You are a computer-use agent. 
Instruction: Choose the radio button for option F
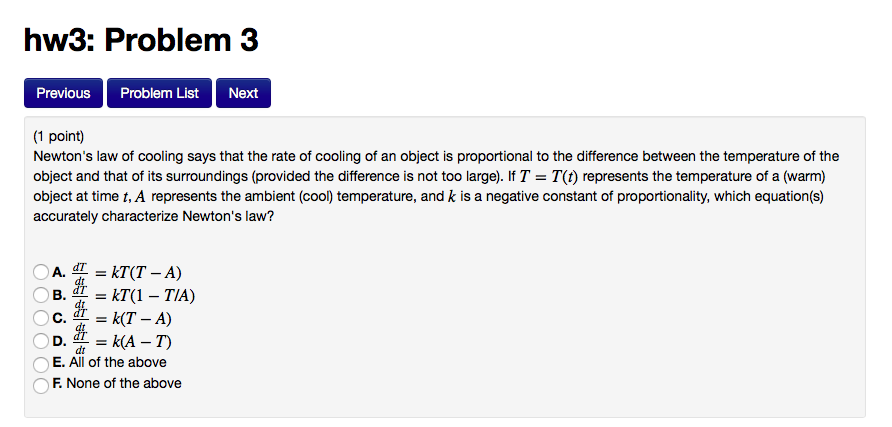click(40, 385)
